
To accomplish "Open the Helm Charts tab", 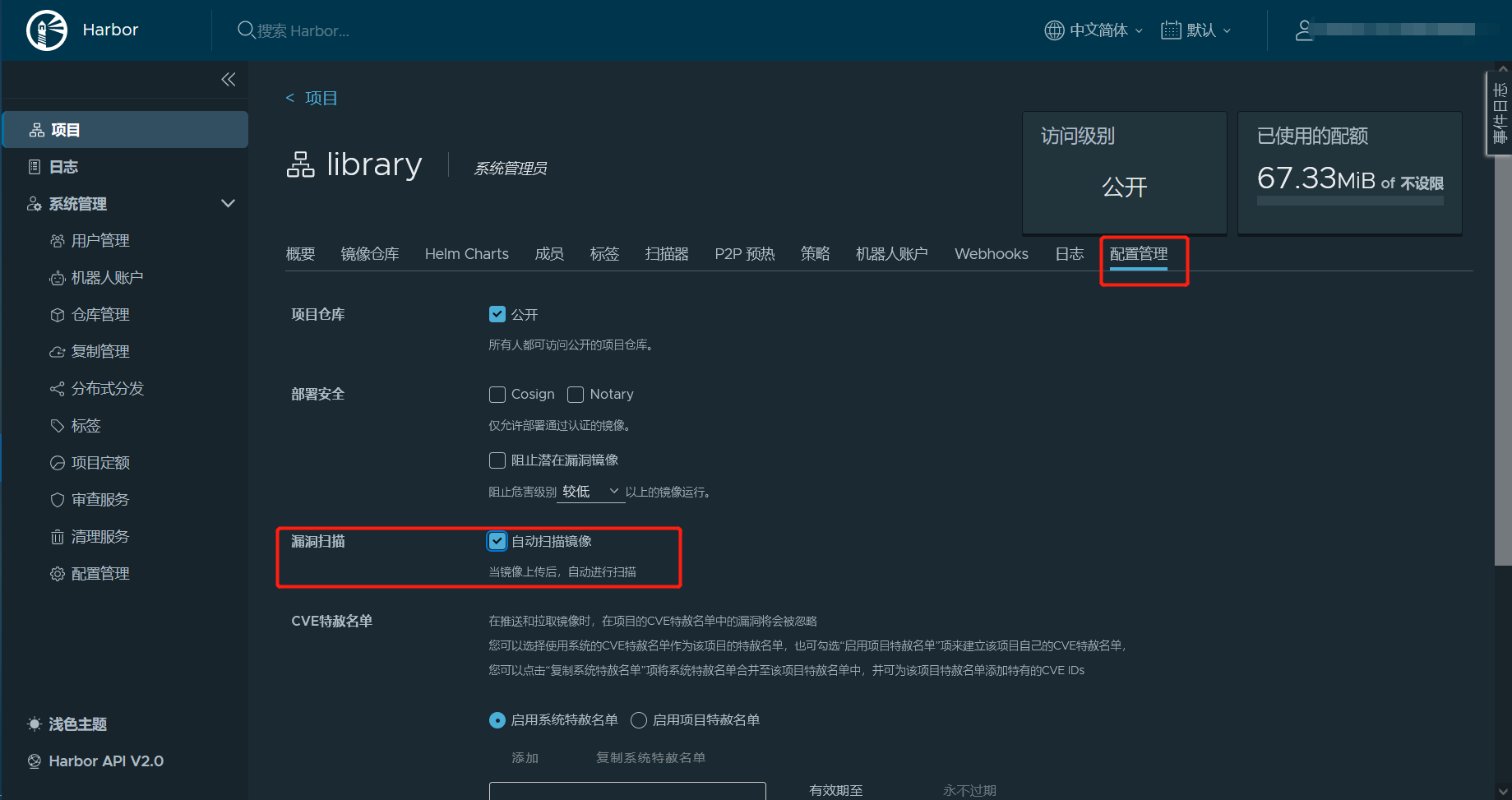I will click(467, 254).
